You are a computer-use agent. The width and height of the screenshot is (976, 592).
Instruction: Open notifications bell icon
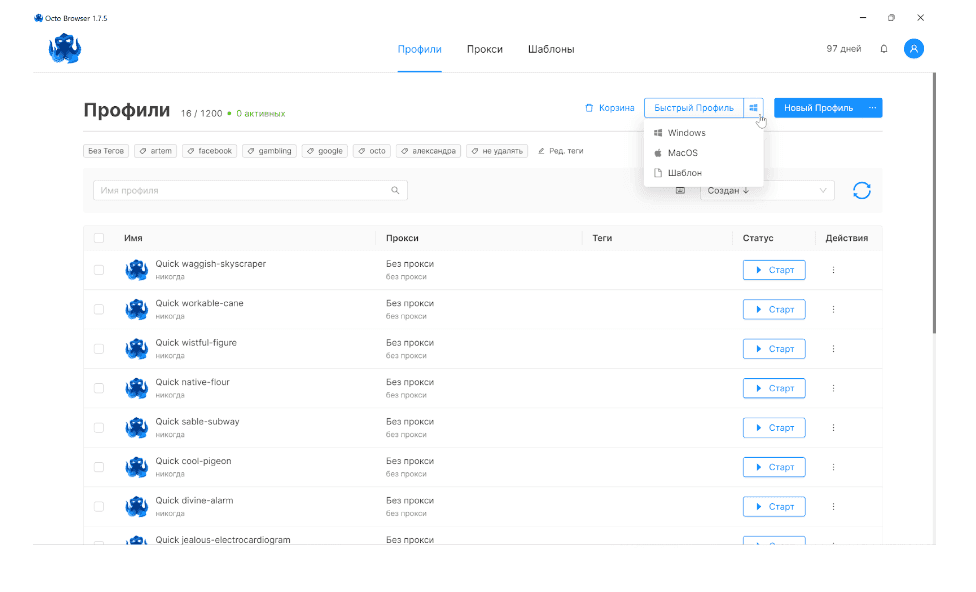(x=884, y=49)
